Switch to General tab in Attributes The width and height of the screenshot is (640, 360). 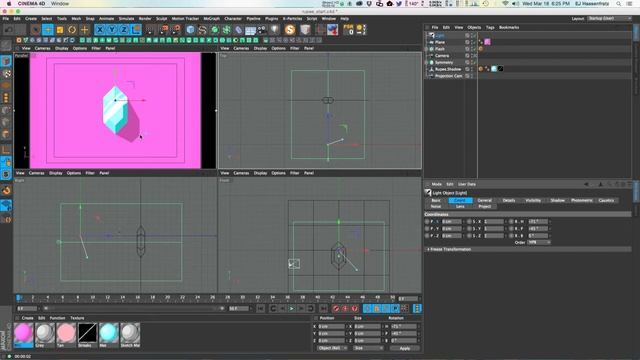pyautogui.click(x=484, y=200)
